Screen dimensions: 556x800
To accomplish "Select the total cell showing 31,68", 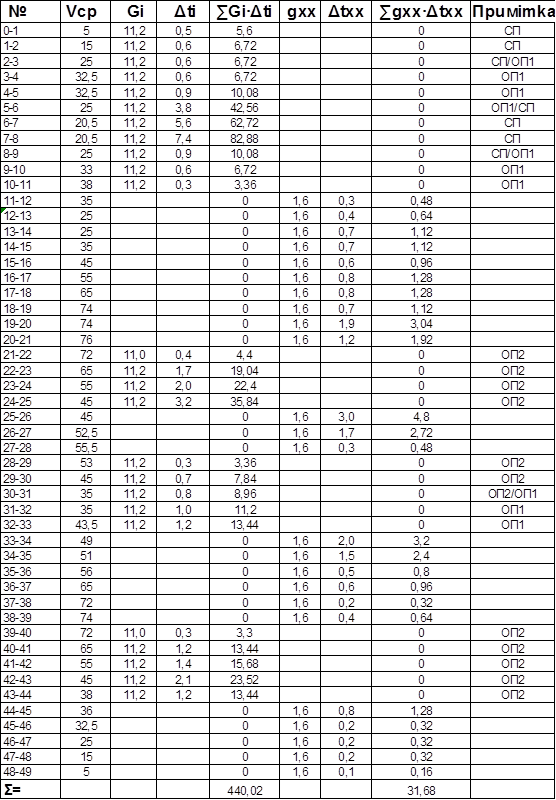I will (421, 790).
